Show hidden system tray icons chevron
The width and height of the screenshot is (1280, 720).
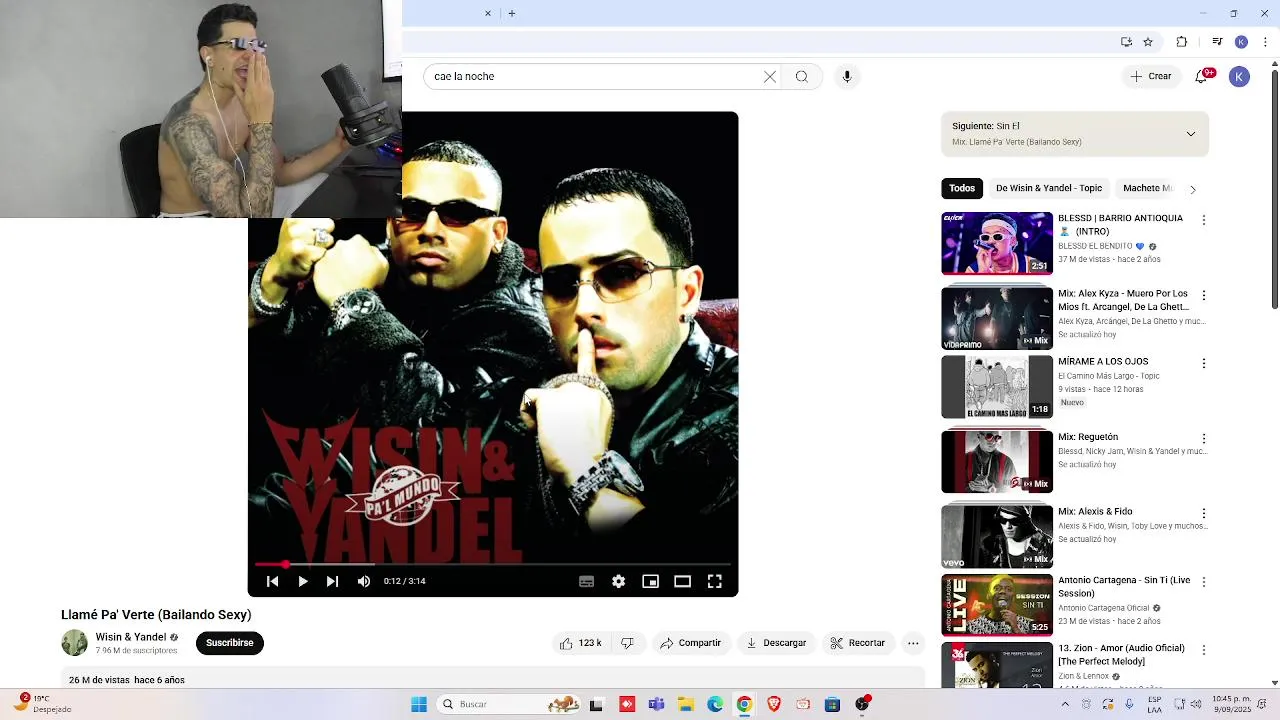pos(1065,704)
